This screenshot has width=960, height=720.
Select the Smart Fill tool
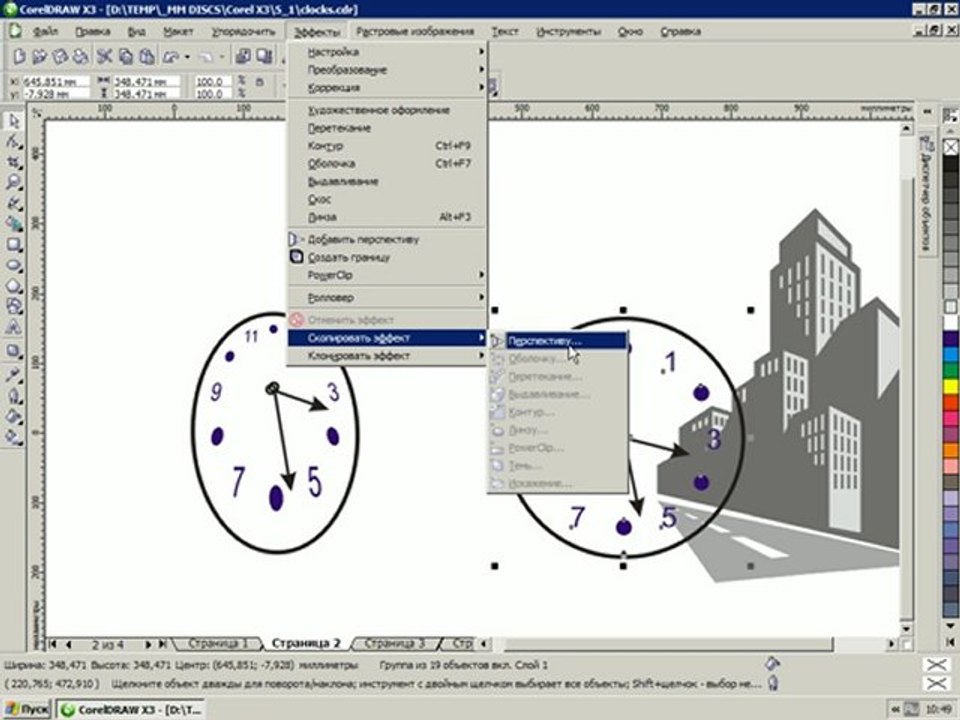pyautogui.click(x=13, y=224)
